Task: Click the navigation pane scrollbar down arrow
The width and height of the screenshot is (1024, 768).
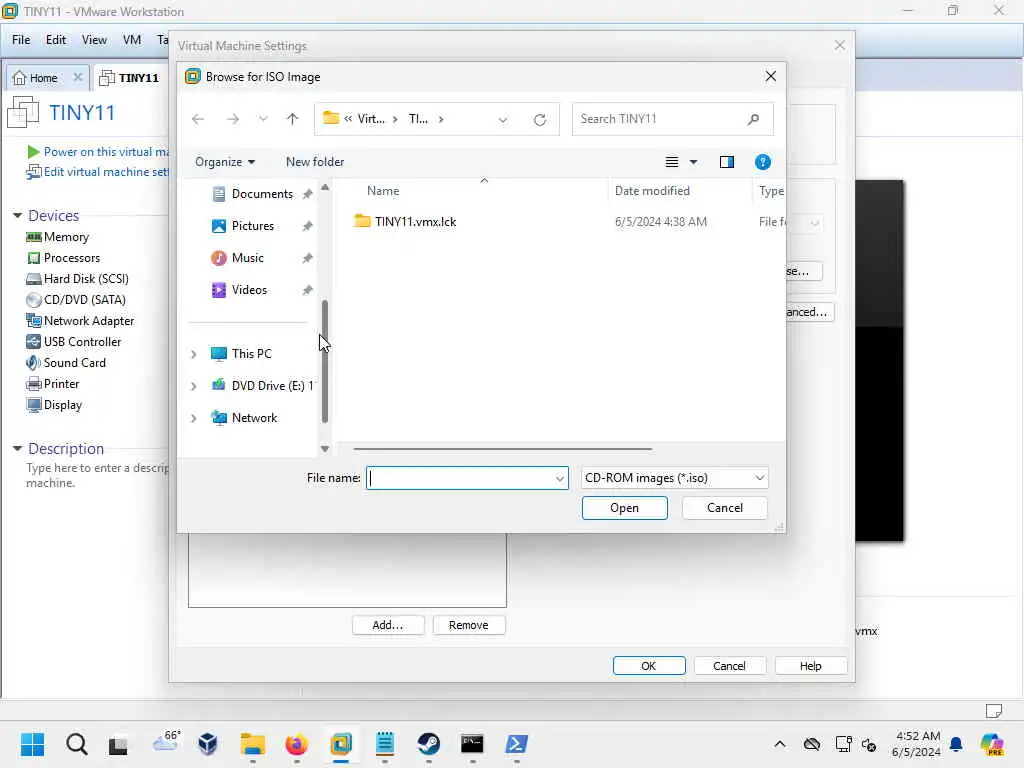Action: 325,449
